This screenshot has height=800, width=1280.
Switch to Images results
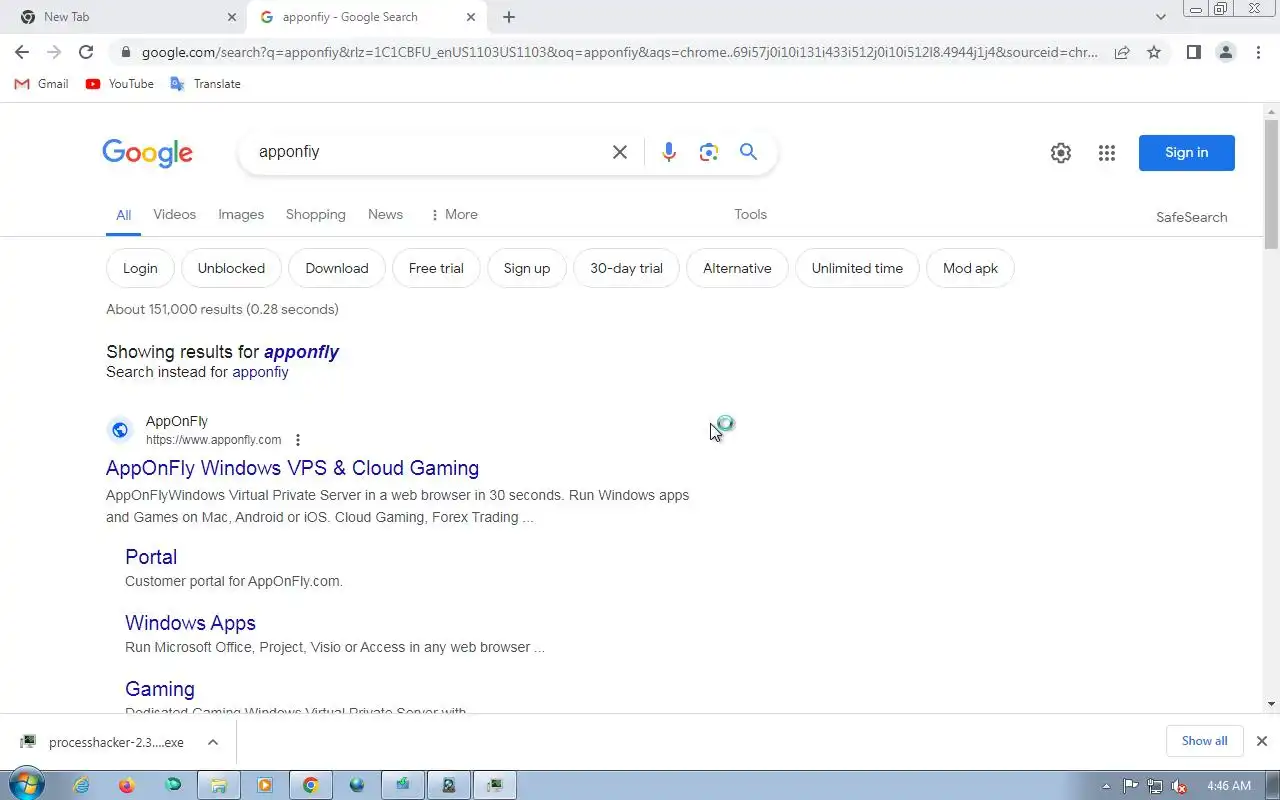[x=241, y=215]
